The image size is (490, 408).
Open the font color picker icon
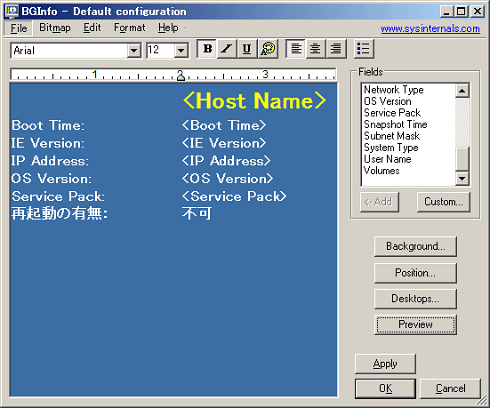click(268, 49)
